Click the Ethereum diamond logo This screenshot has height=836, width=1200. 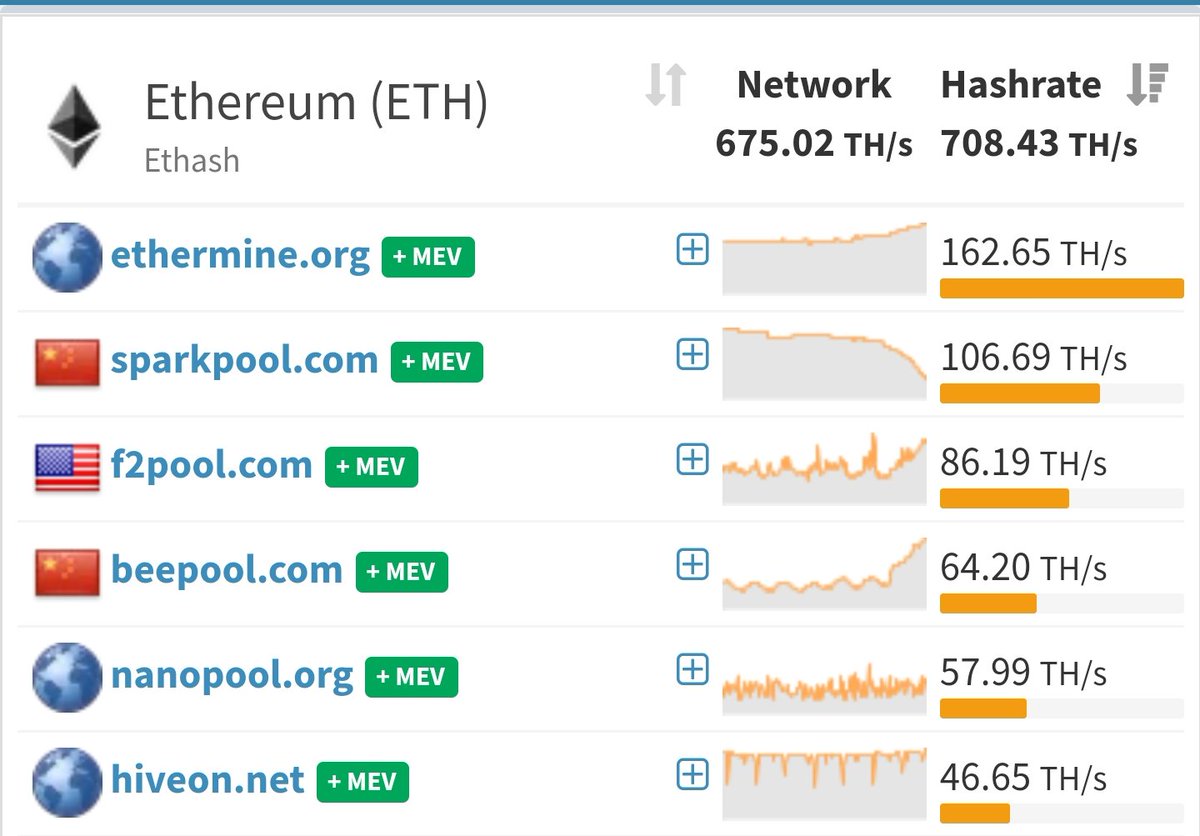click(x=75, y=126)
